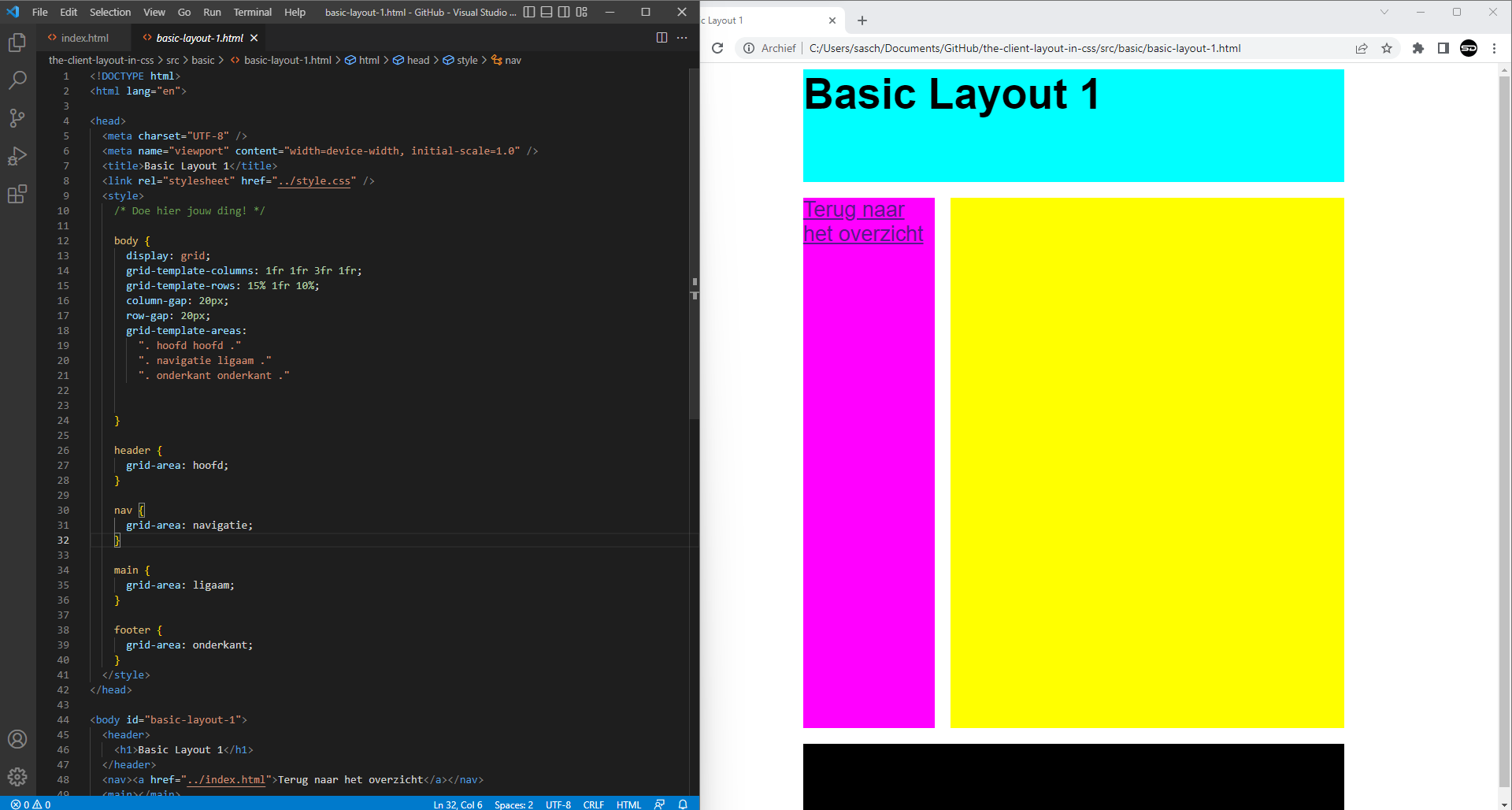Image resolution: width=1512 pixels, height=810 pixels.
Task: Toggle bottom panel layout icon
Action: click(547, 12)
